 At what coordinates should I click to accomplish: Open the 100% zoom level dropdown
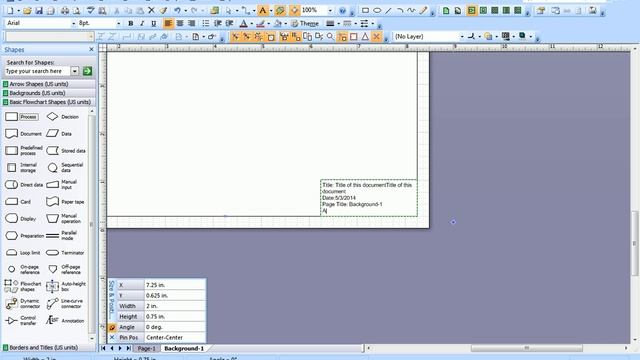330,11
